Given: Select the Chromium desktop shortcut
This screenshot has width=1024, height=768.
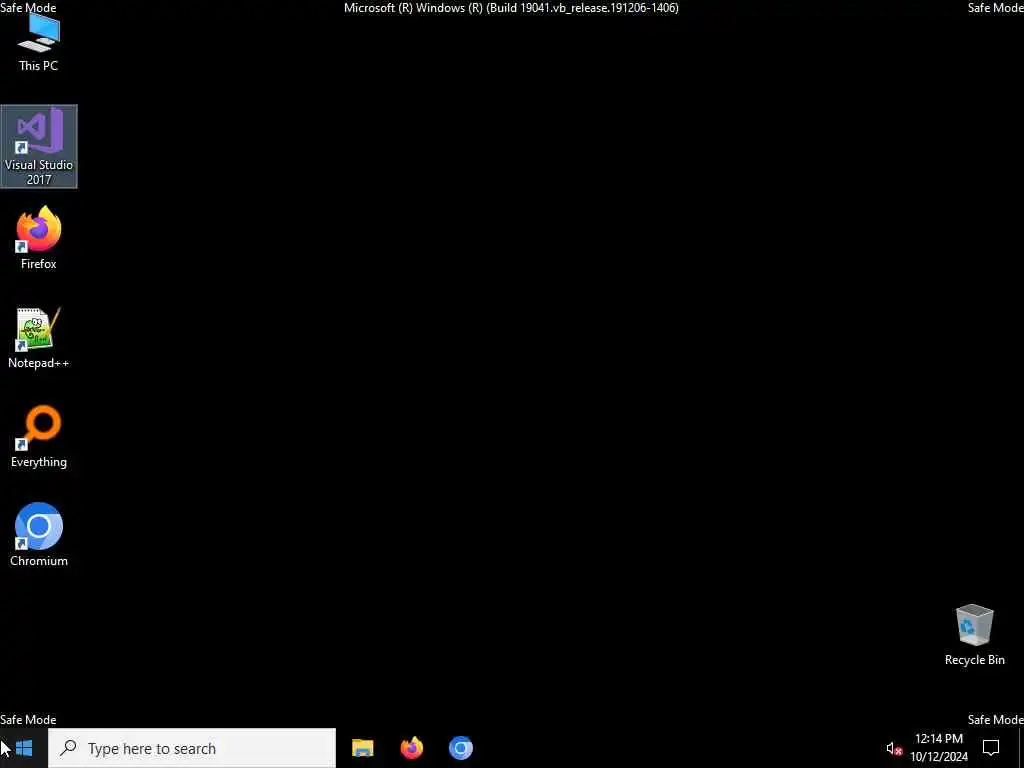Looking at the screenshot, I should point(39,534).
